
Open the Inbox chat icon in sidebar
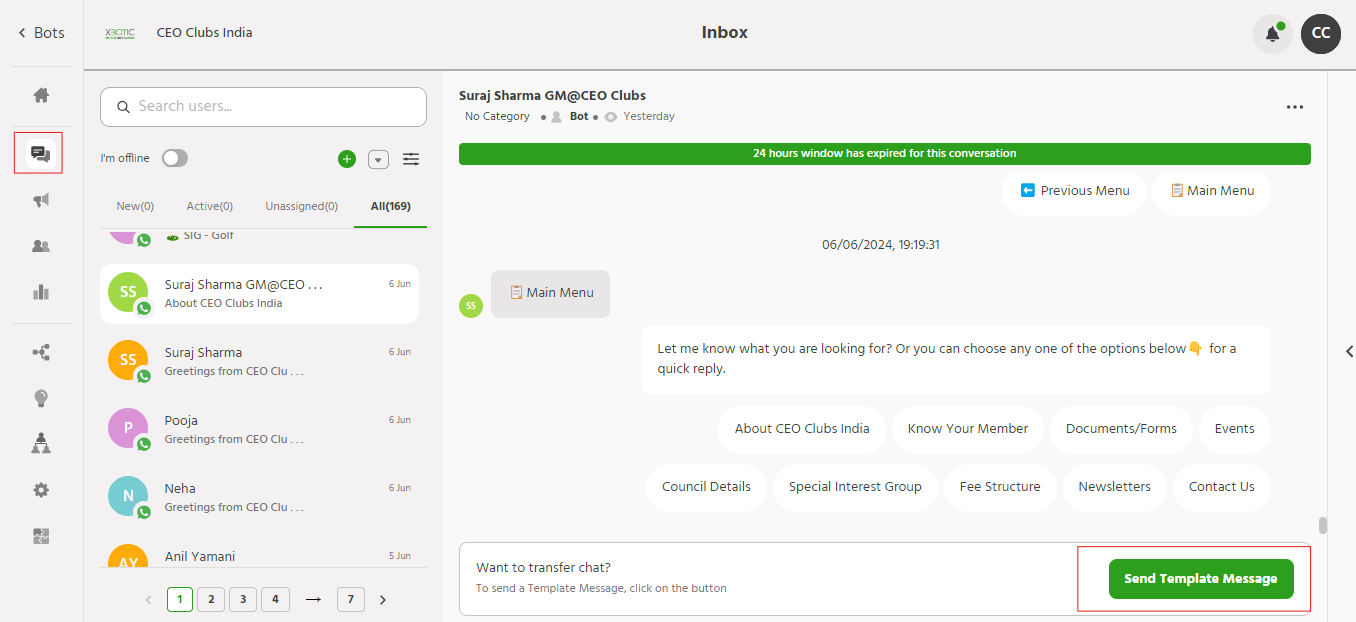40,154
